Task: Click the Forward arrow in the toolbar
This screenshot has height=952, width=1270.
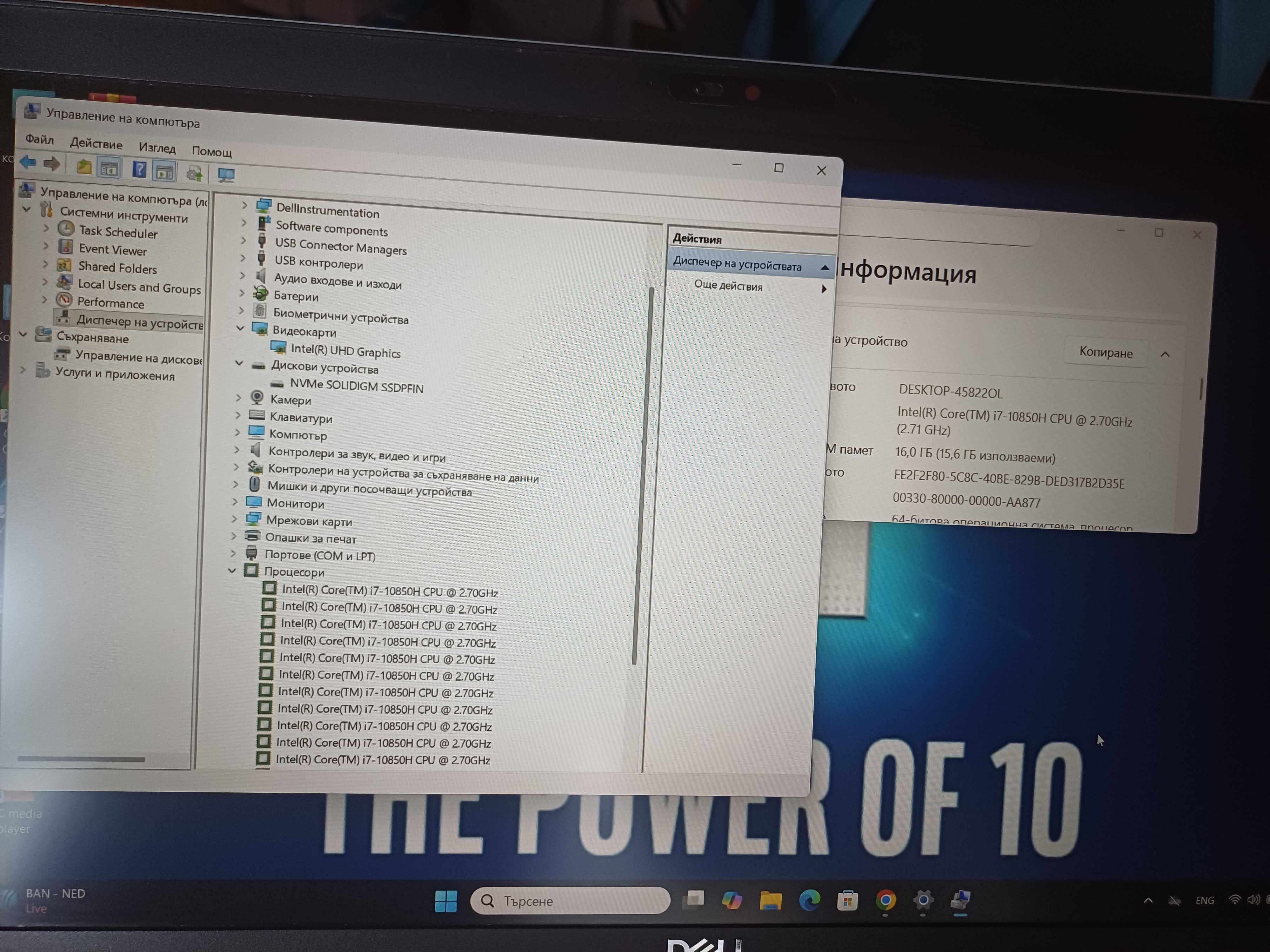Action: 52,164
